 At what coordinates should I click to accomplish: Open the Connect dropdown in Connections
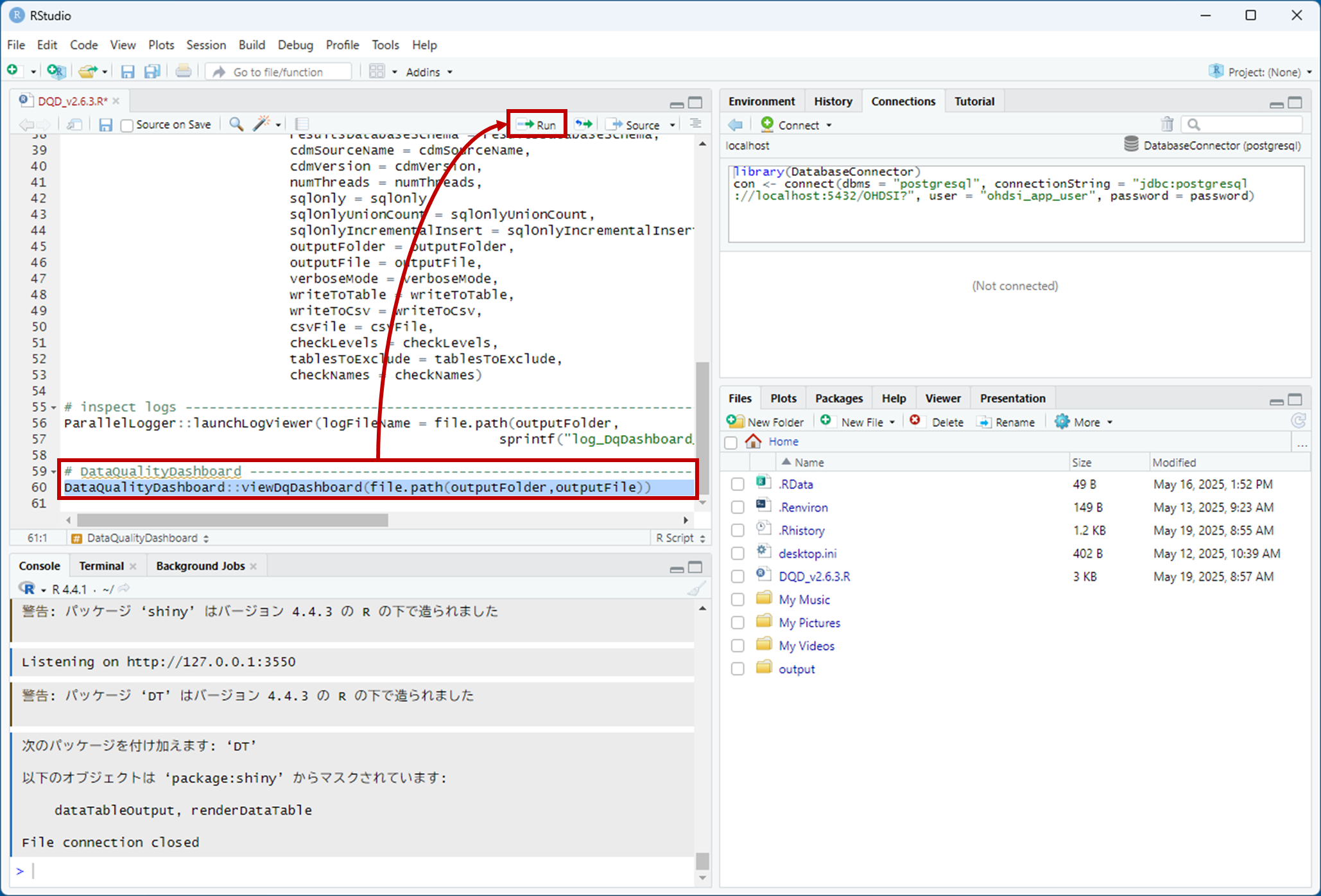pos(797,125)
